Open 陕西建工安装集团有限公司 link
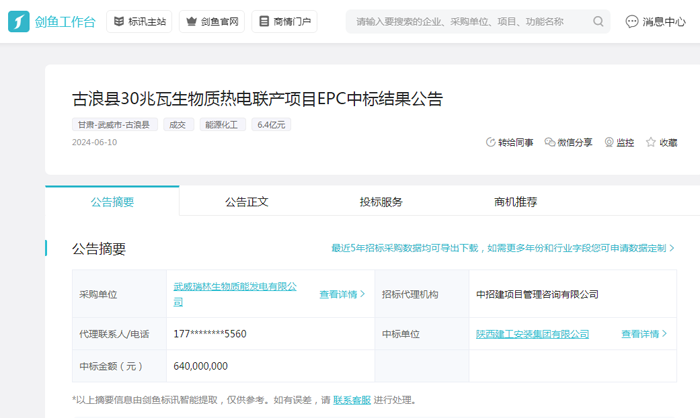Screen dimensions: 700x418 point(533,334)
